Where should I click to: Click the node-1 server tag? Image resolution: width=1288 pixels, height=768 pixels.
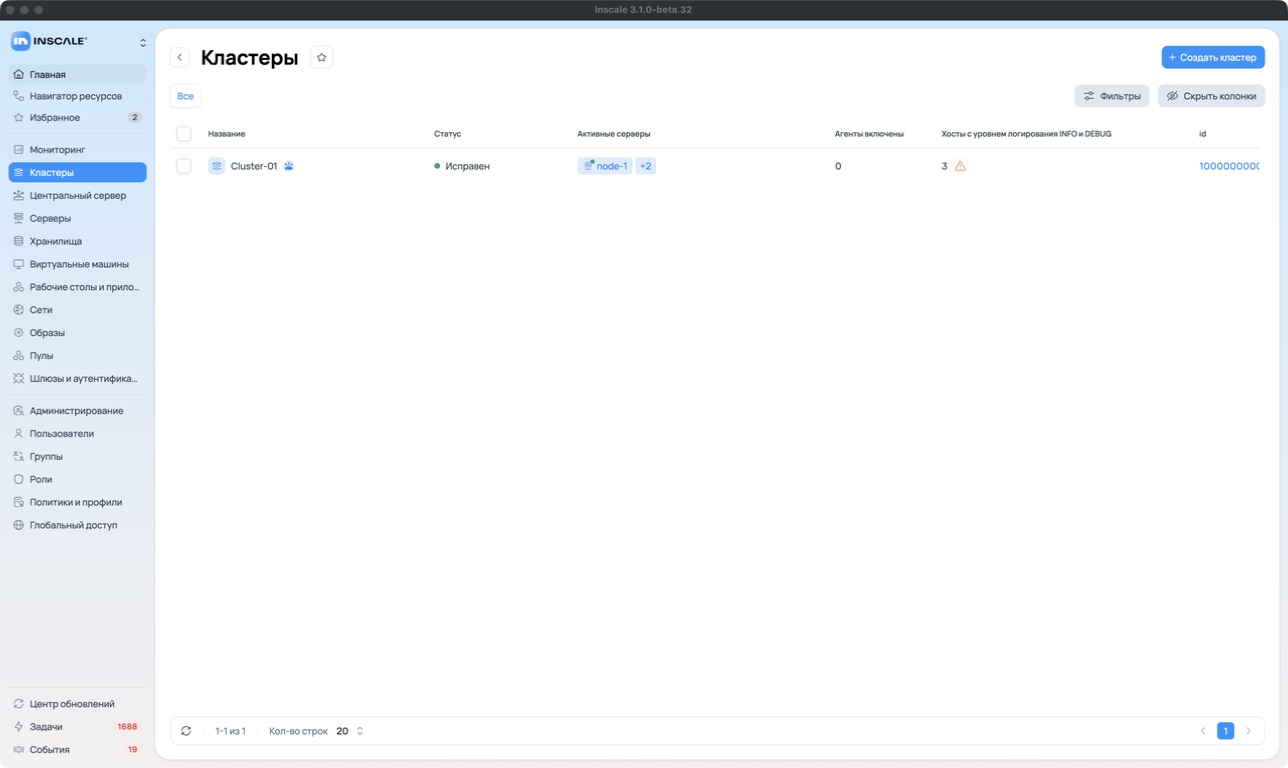[x=604, y=166]
